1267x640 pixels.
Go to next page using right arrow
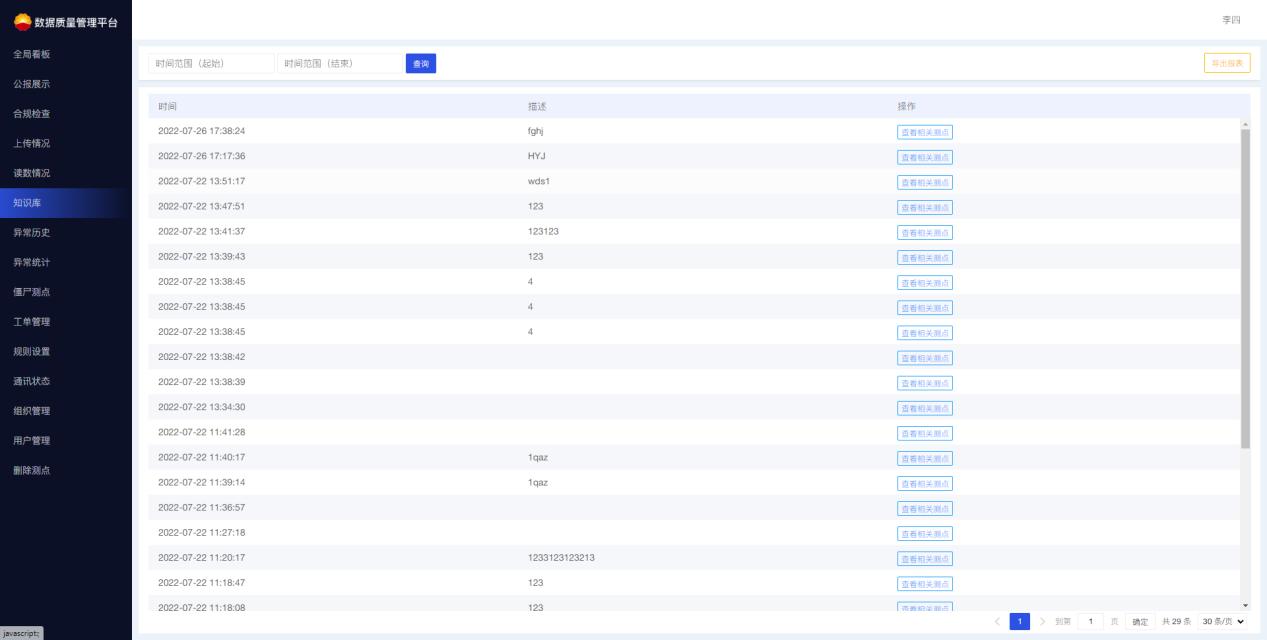tap(1041, 622)
